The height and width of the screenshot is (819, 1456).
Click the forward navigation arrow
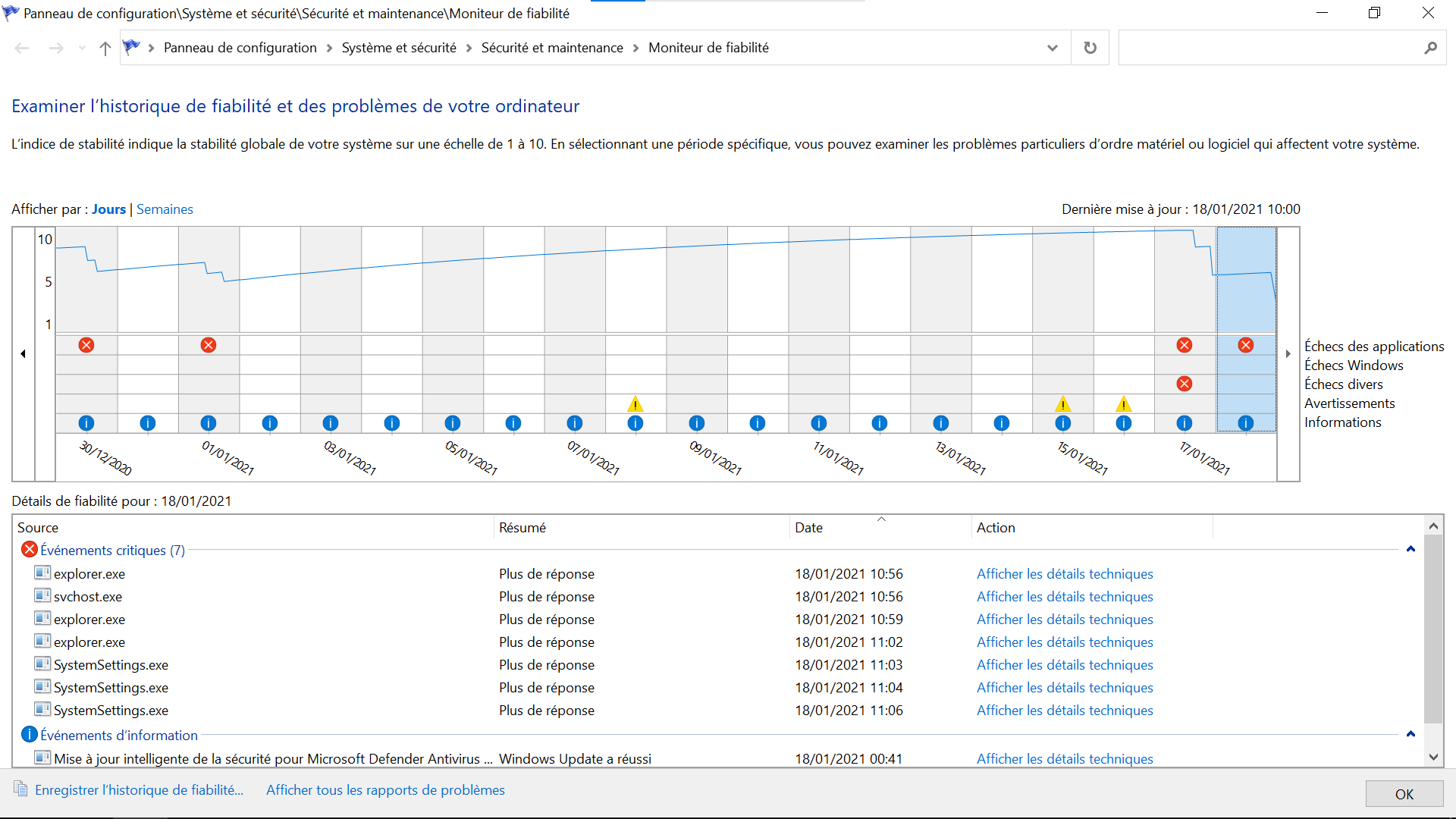coord(57,49)
